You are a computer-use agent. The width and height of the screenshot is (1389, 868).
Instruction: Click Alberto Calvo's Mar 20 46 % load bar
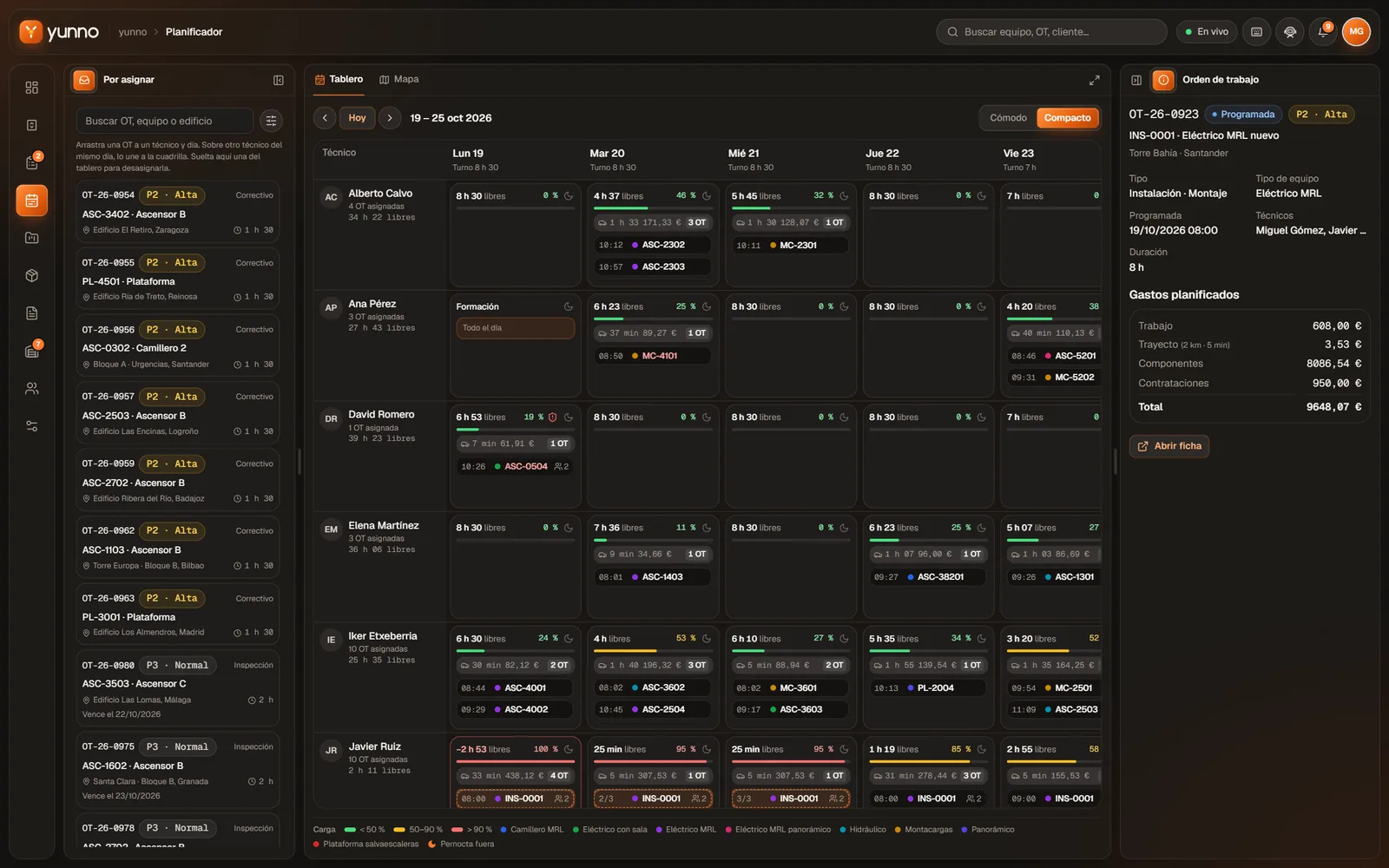[x=653, y=208]
